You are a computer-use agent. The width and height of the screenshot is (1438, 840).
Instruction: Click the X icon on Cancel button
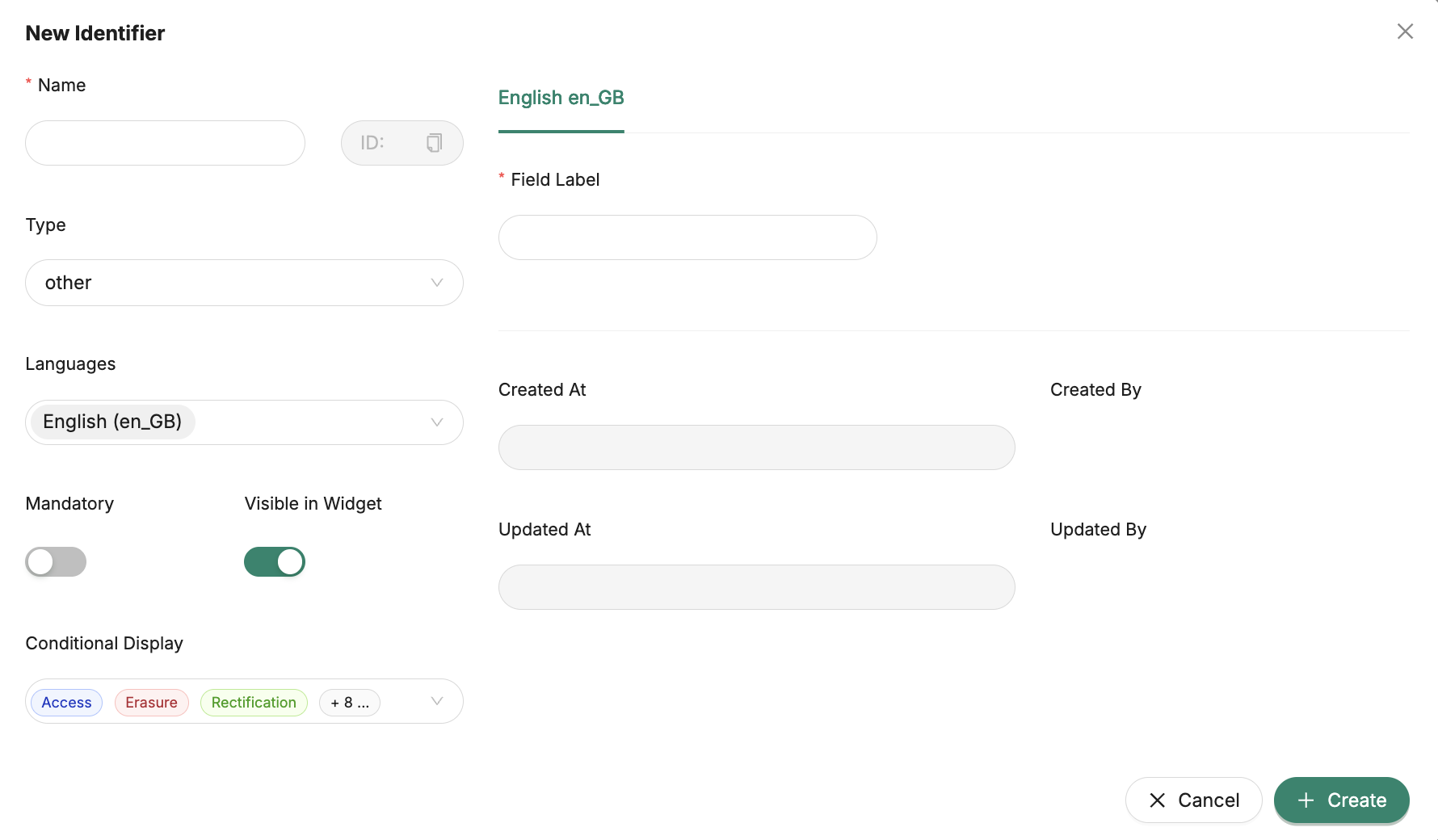1157,800
